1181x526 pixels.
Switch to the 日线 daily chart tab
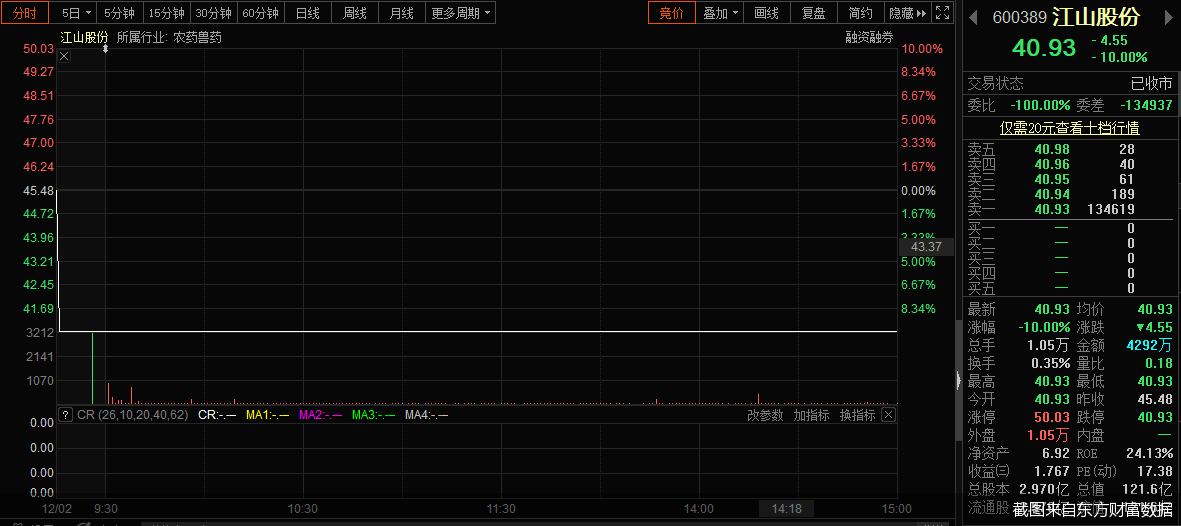point(308,13)
